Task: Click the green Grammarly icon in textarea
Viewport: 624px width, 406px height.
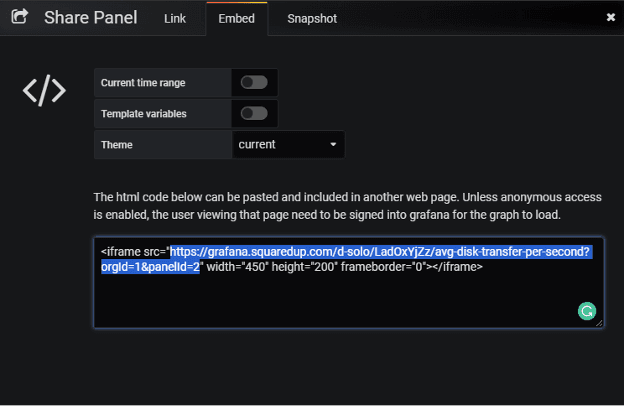Action: pos(587,311)
